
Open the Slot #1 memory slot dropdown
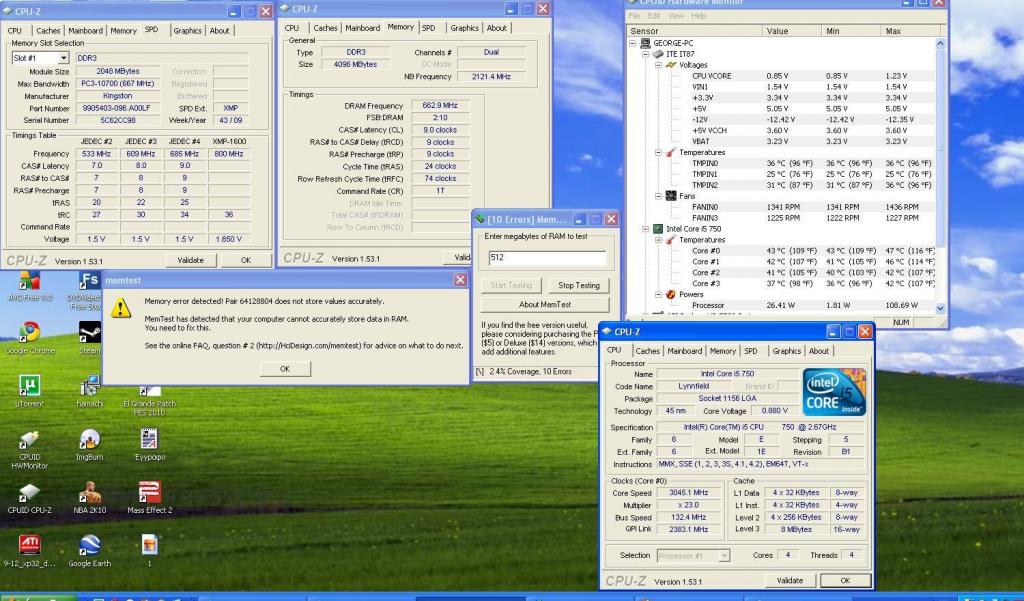[63, 58]
